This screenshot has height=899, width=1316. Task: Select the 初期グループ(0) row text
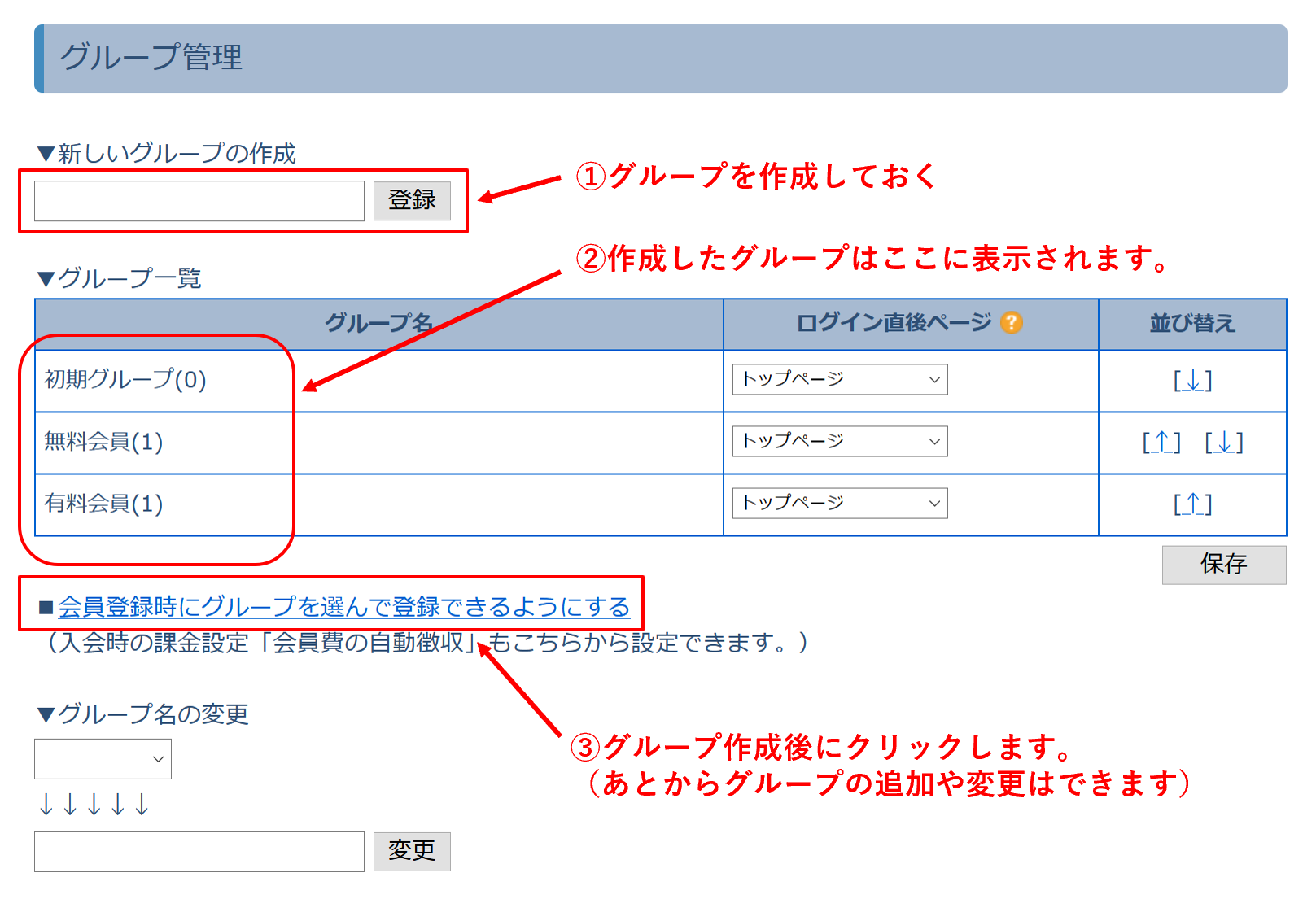125,380
